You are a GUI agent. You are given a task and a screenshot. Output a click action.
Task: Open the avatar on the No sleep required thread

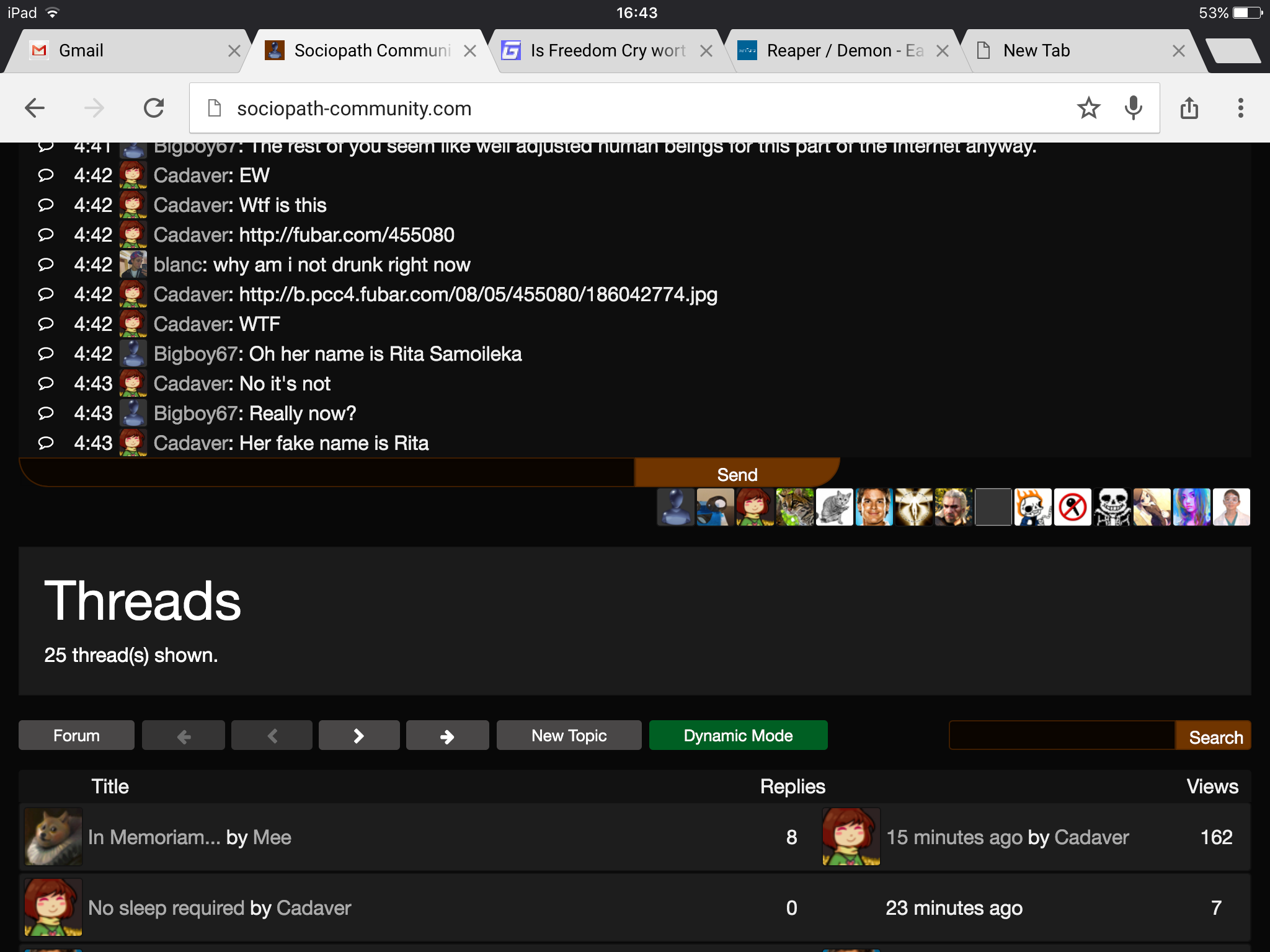53,907
